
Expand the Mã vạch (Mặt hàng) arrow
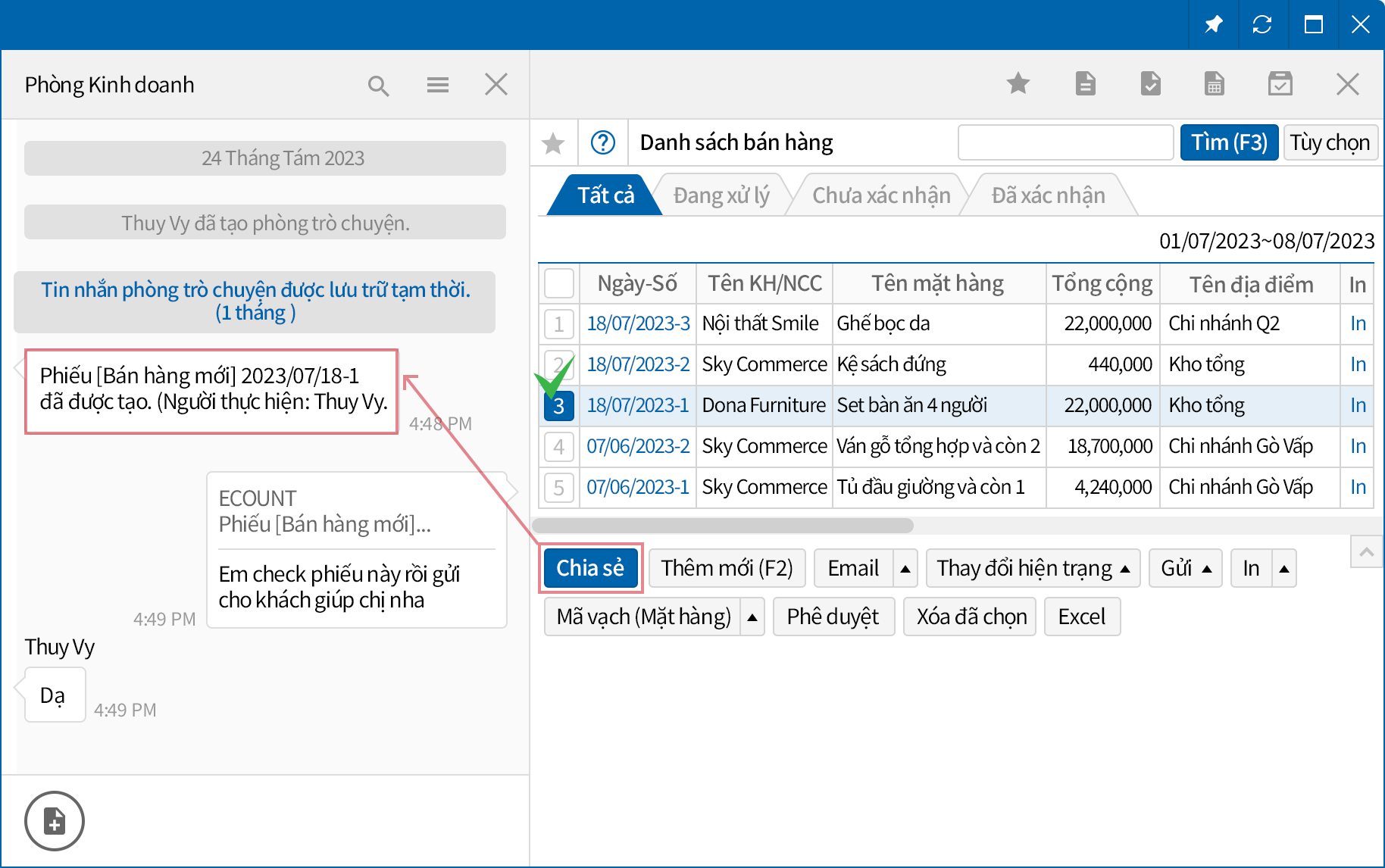tap(752, 617)
